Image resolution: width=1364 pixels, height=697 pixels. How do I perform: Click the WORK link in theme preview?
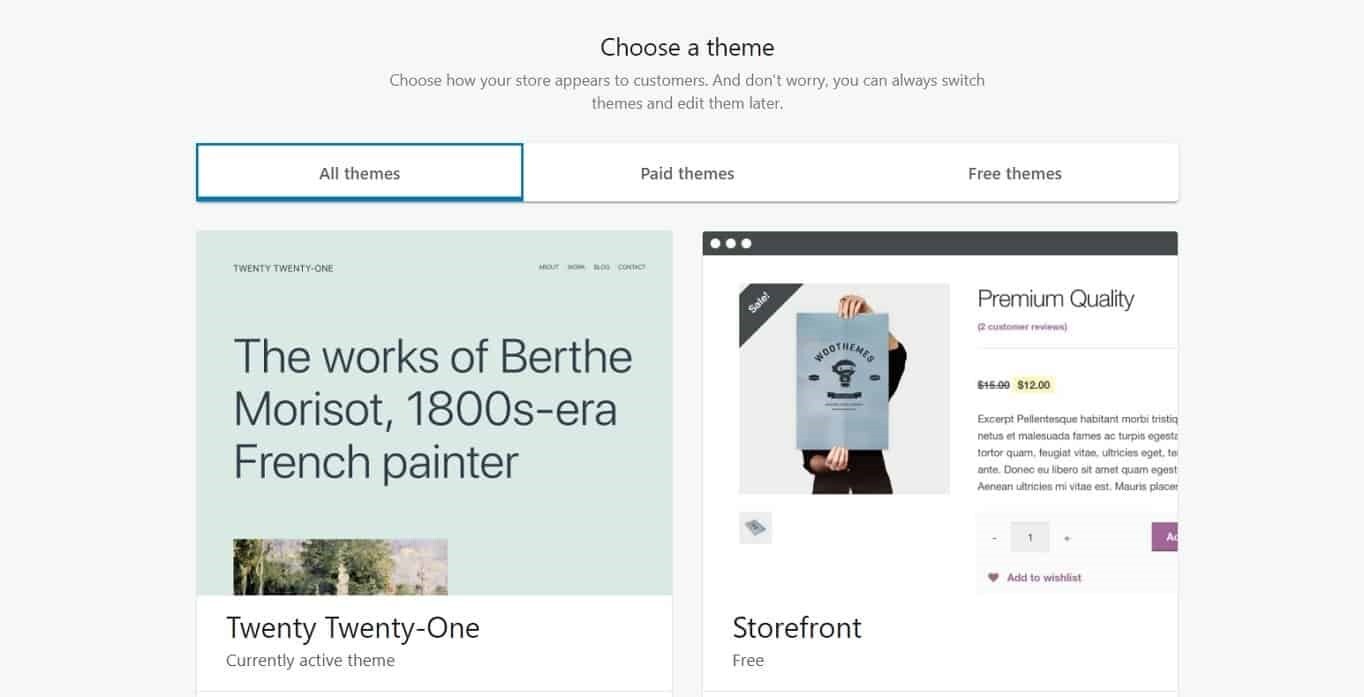point(576,267)
